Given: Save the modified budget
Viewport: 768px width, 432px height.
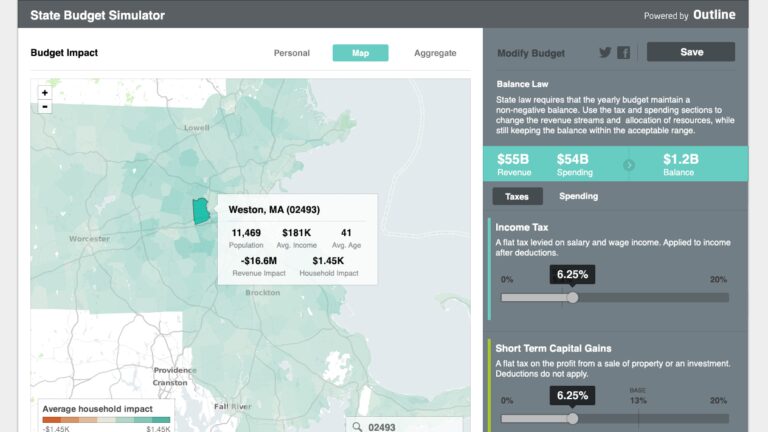Looking at the screenshot, I should click(x=690, y=53).
